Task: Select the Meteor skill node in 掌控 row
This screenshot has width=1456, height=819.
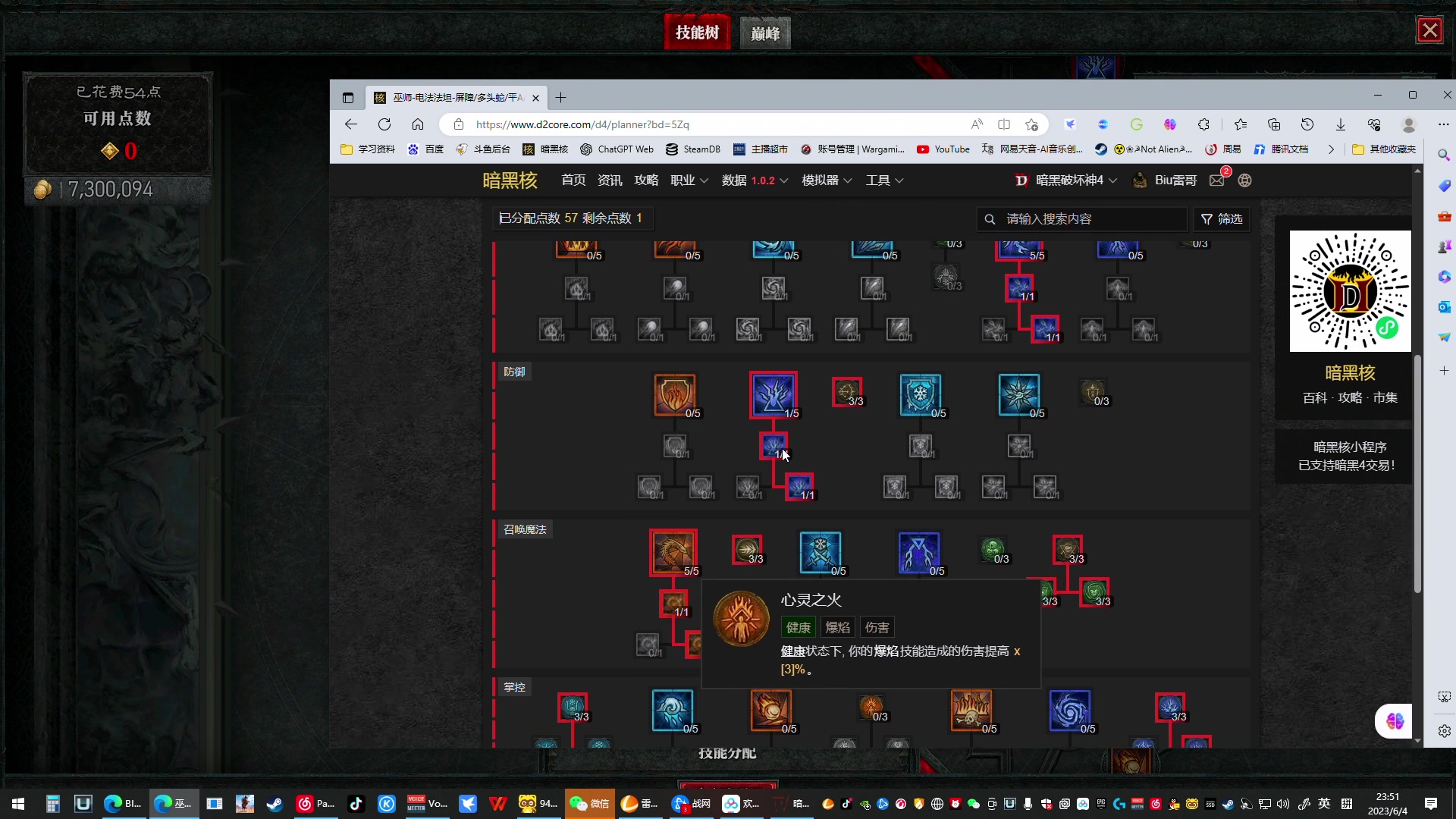Action: pyautogui.click(x=770, y=710)
